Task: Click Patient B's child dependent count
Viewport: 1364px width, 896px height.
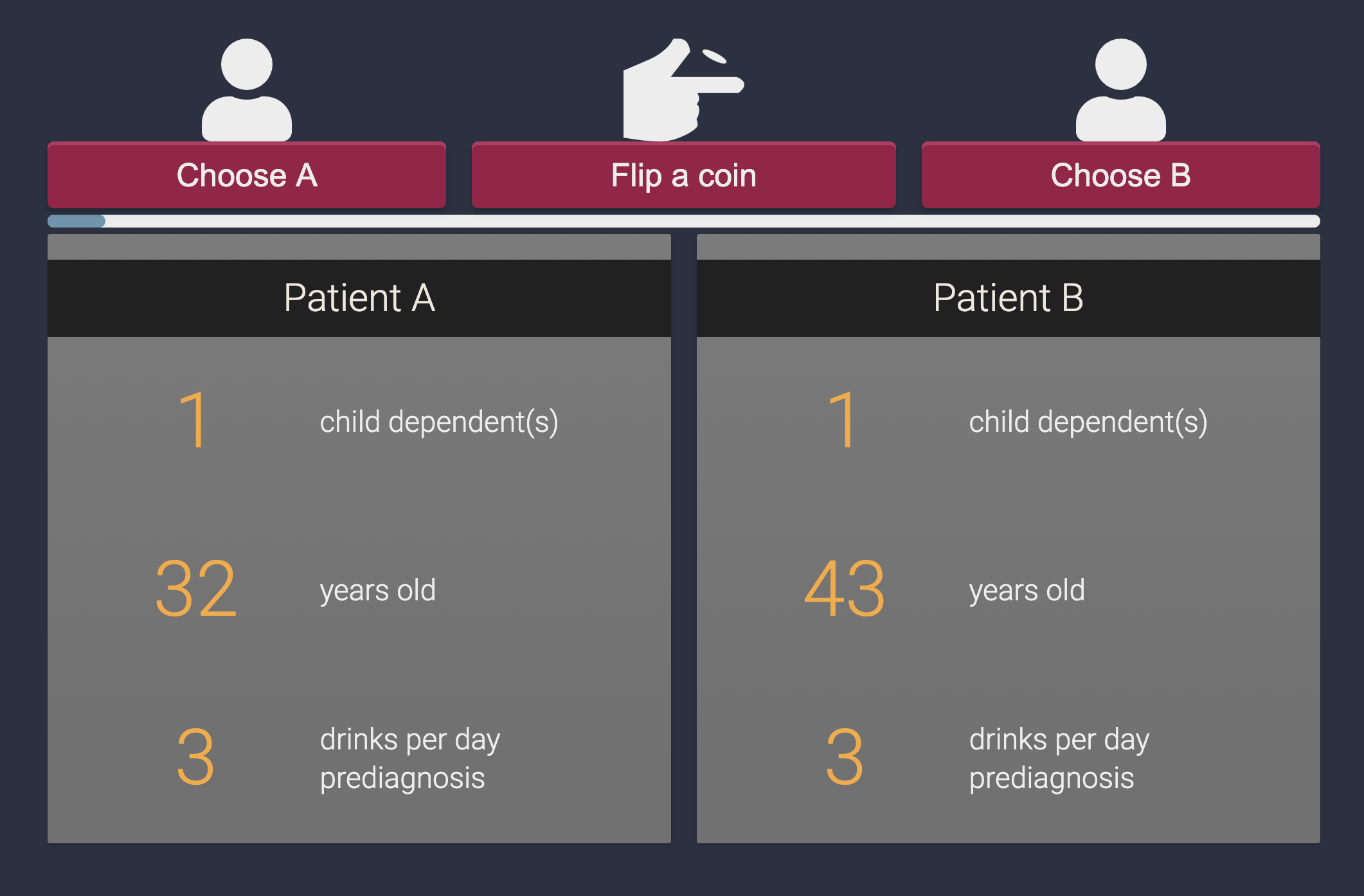Action: coord(843,421)
